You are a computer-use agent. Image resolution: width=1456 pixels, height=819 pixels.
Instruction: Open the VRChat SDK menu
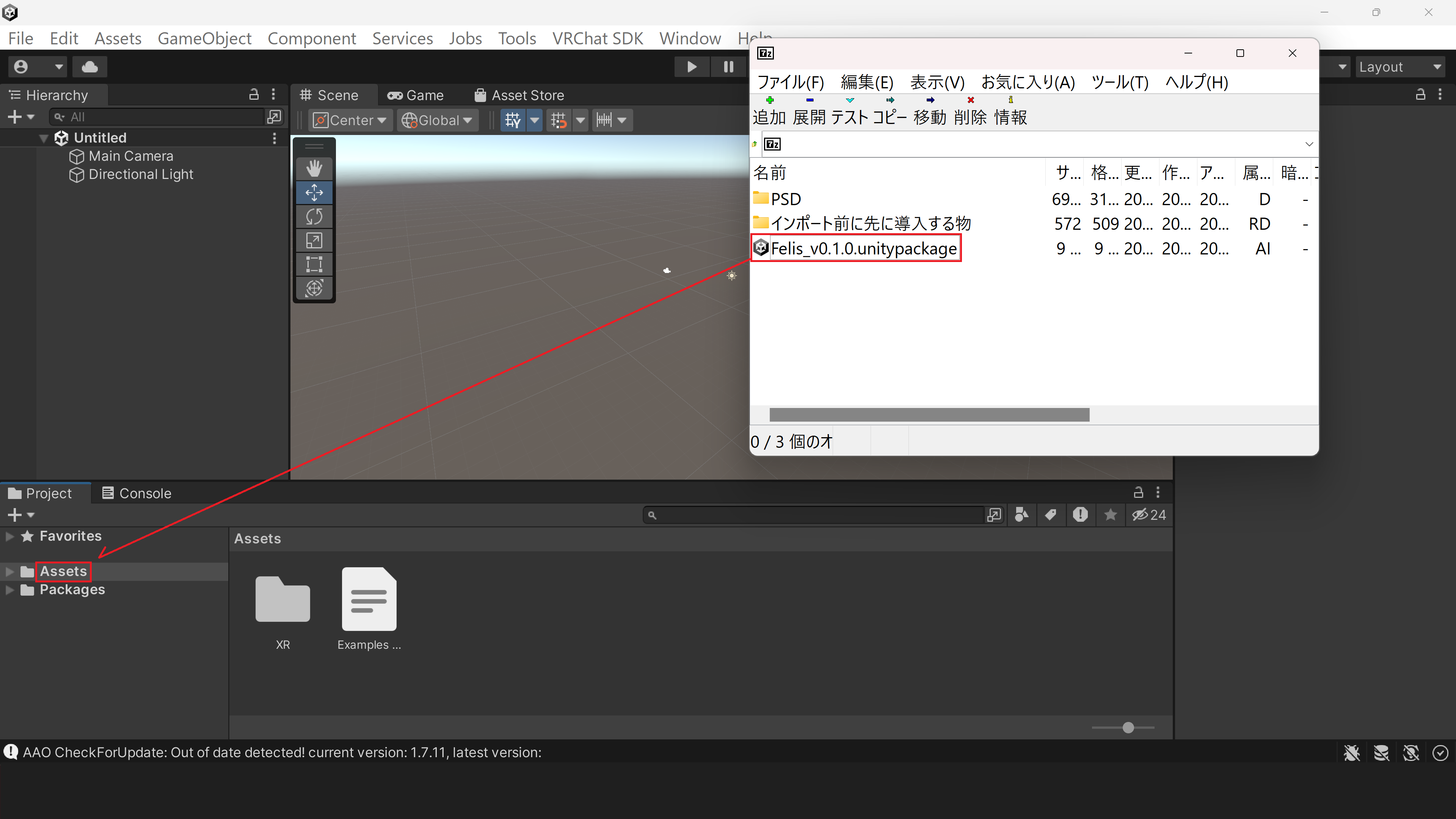point(598,38)
